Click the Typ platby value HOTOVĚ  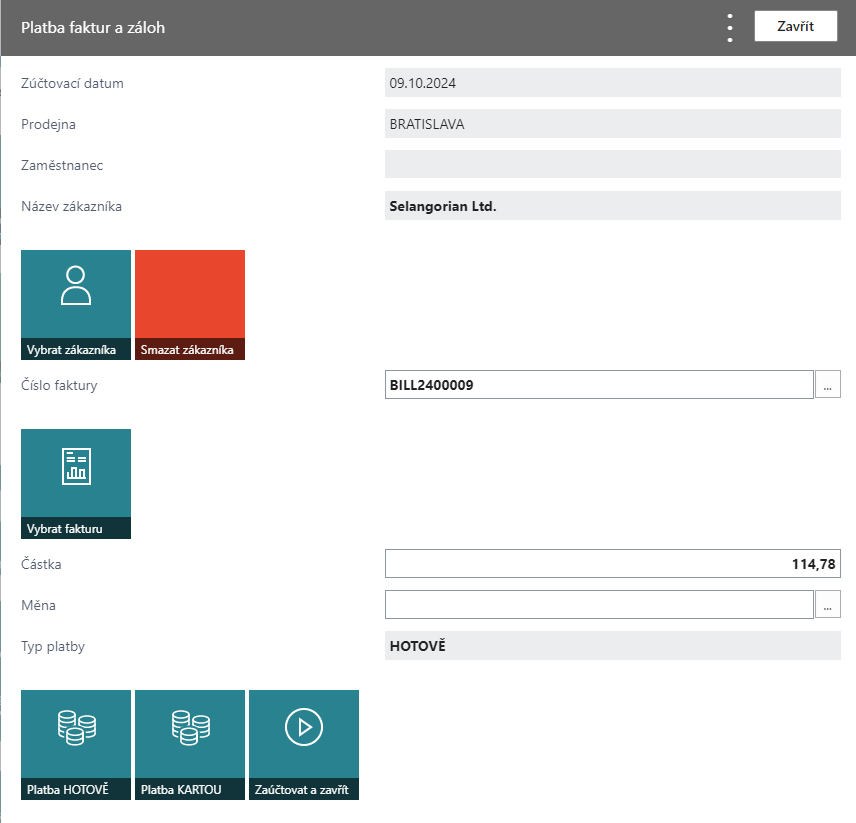[x=613, y=646]
